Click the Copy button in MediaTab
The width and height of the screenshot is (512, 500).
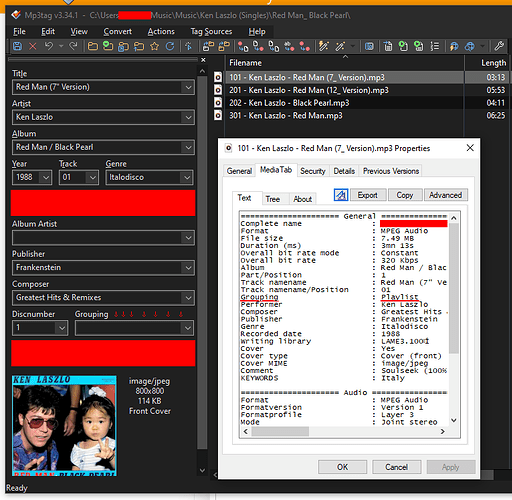(405, 195)
